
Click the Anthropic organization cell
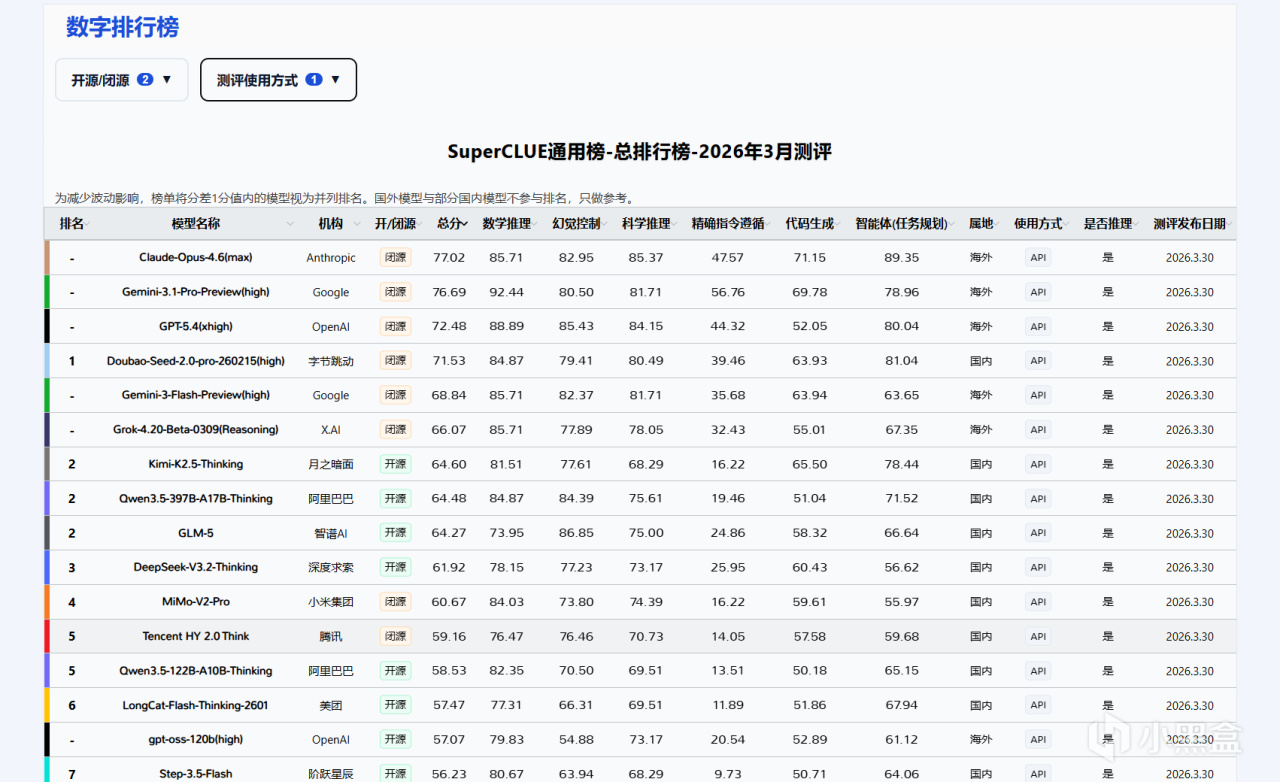tap(331, 258)
